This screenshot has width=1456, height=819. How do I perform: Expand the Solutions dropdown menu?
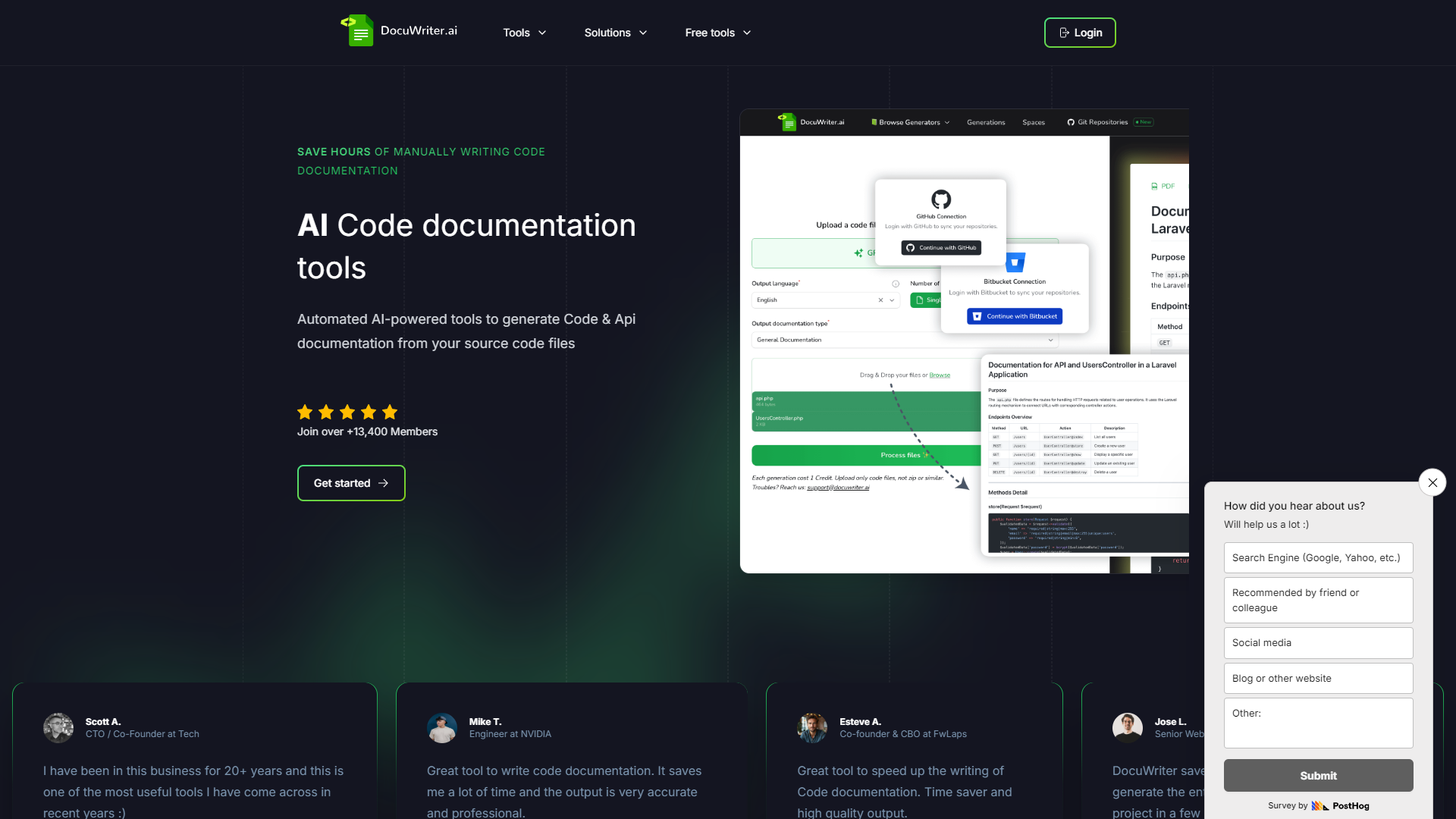(614, 32)
